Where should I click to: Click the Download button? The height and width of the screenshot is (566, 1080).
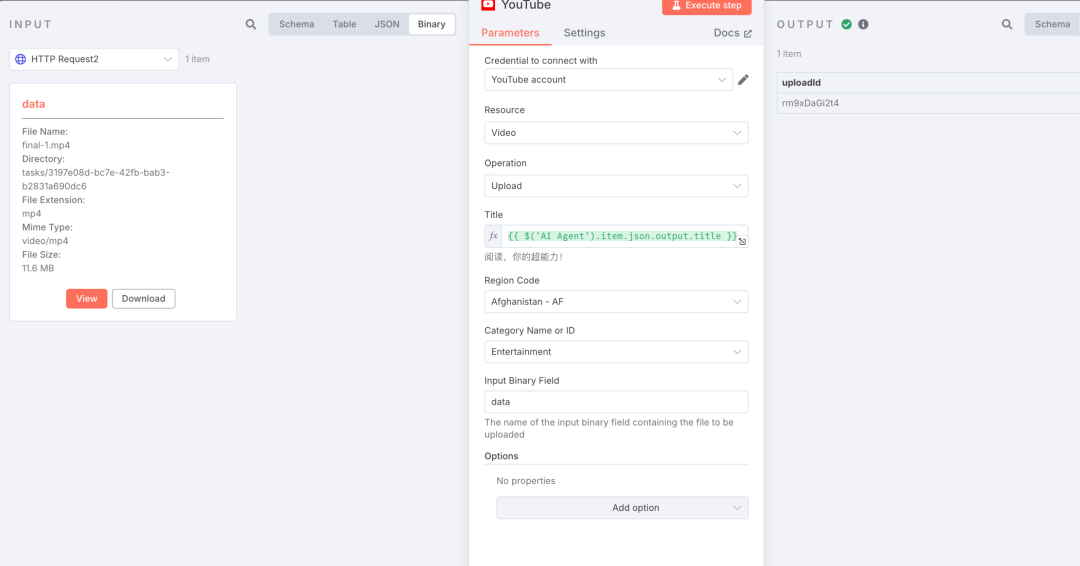tap(143, 299)
